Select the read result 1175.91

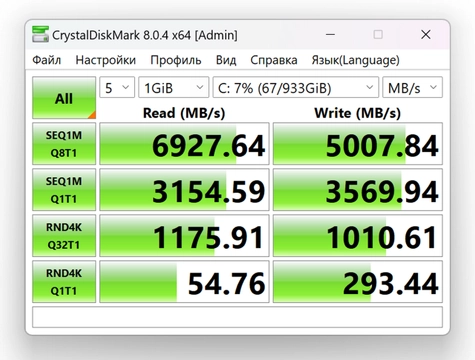[184, 236]
